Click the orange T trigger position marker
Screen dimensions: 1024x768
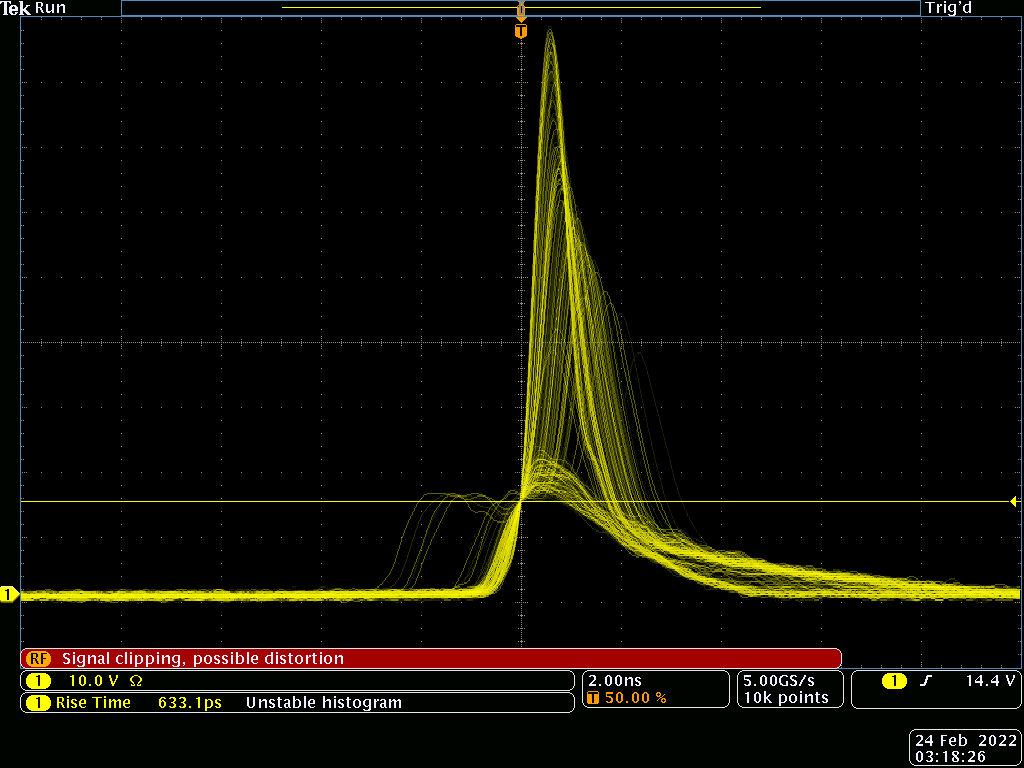[x=520, y=31]
